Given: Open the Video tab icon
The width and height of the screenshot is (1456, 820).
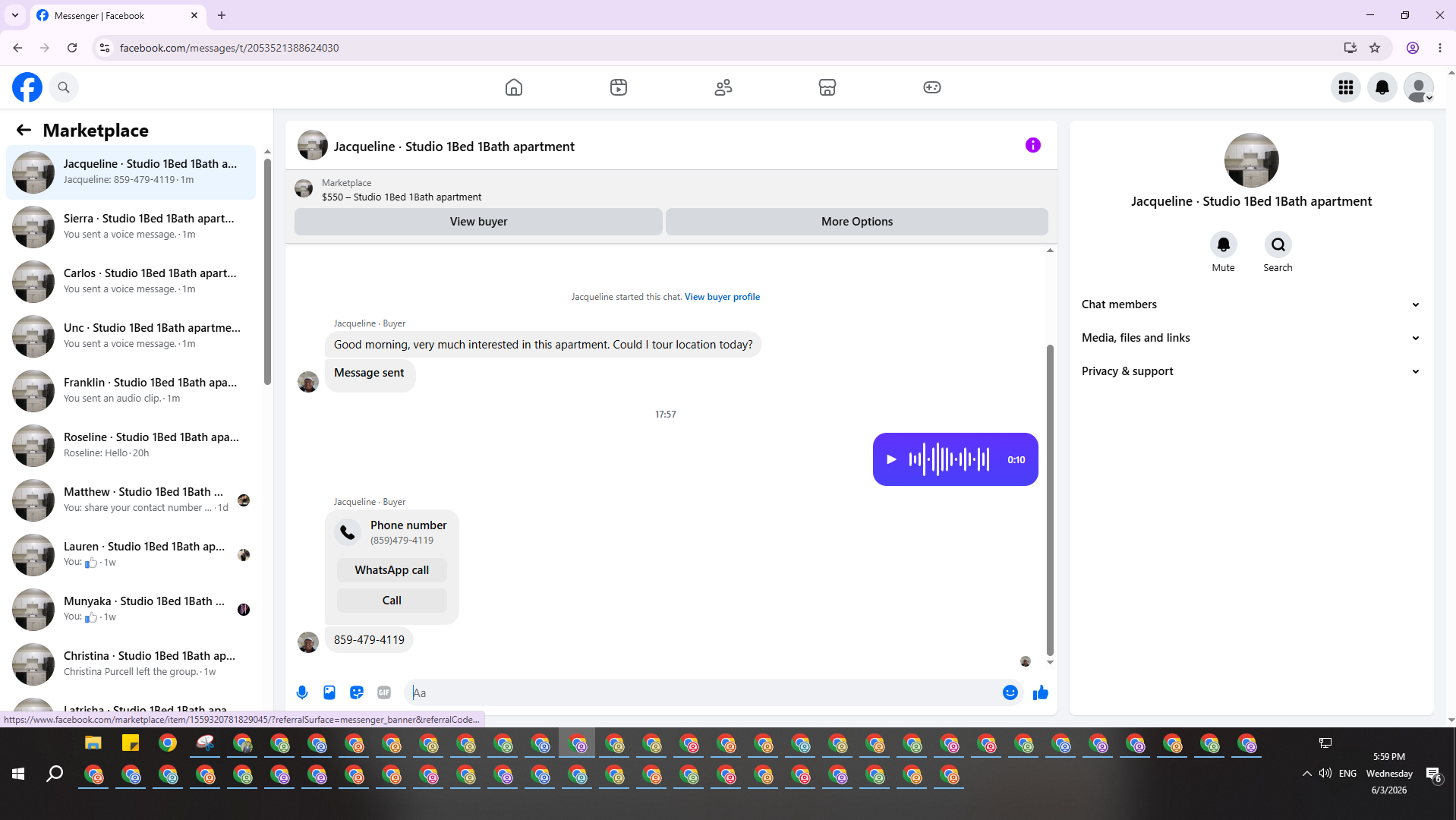Looking at the screenshot, I should pyautogui.click(x=619, y=87).
